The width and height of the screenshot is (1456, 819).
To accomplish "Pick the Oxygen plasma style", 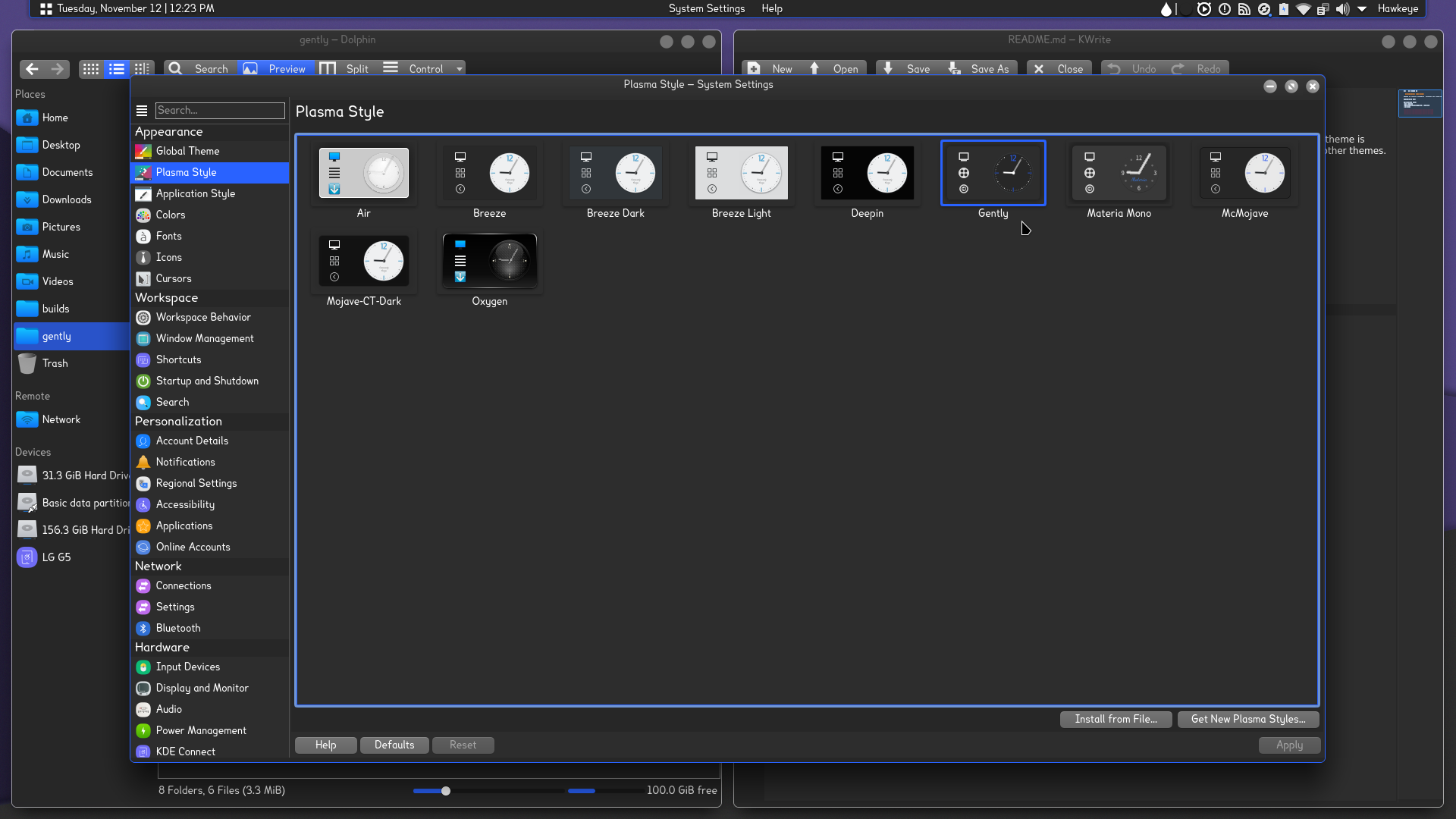I will (490, 261).
